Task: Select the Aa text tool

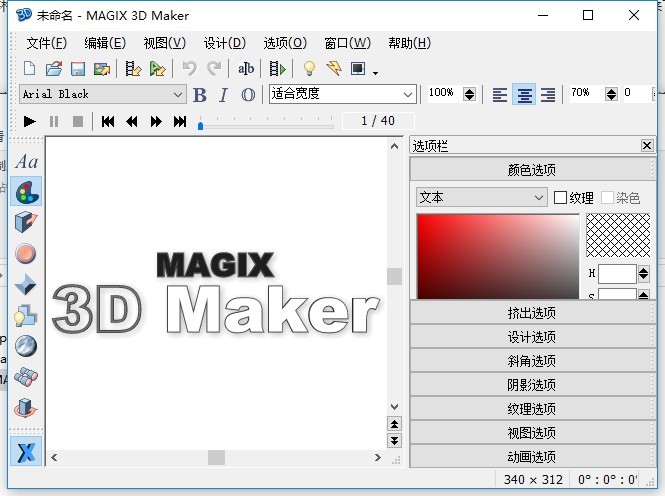Action: pyautogui.click(x=26, y=162)
